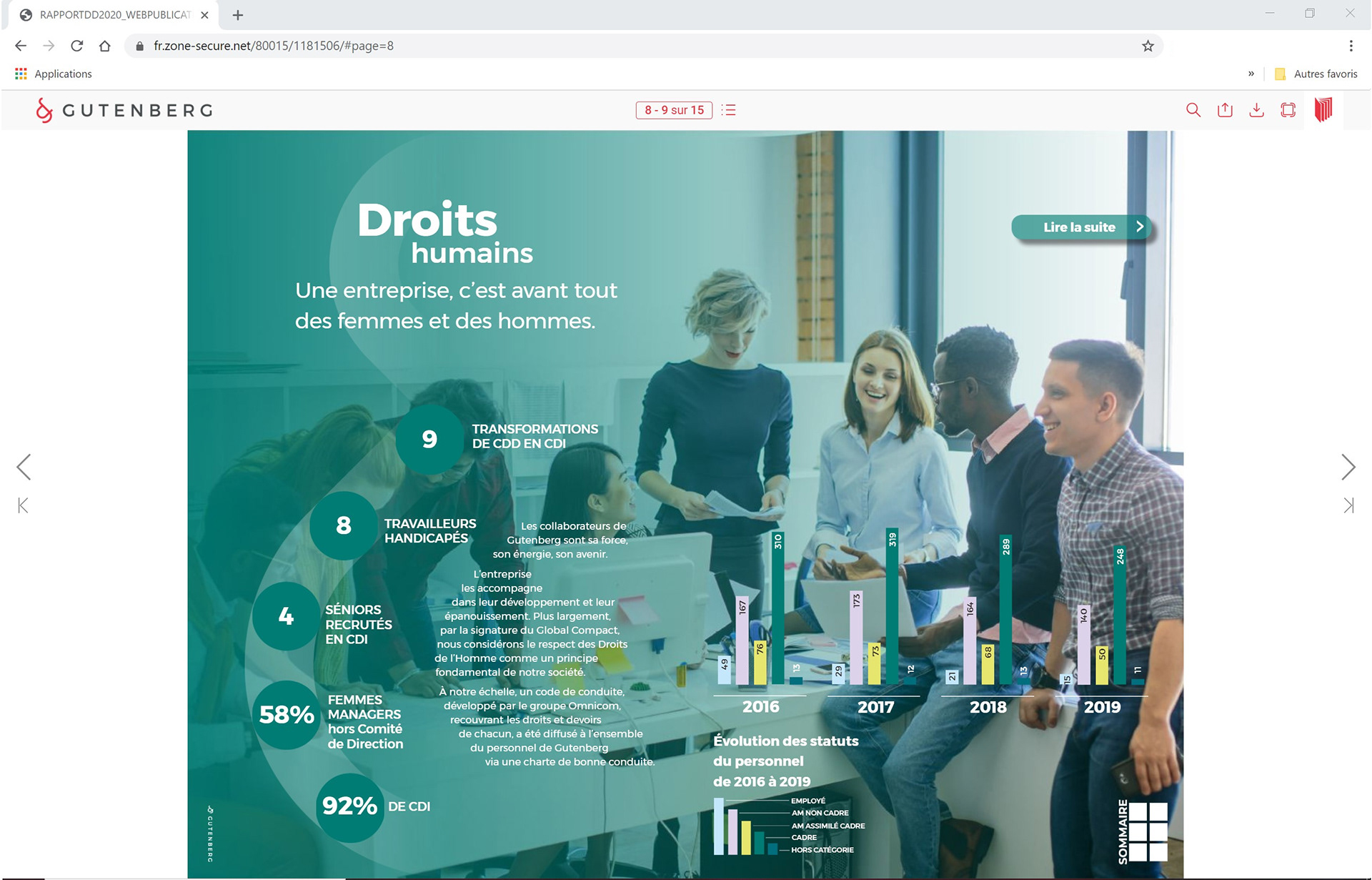Click the 2016 bar labeled 310
This screenshot has width=1372, height=880.
777,608
